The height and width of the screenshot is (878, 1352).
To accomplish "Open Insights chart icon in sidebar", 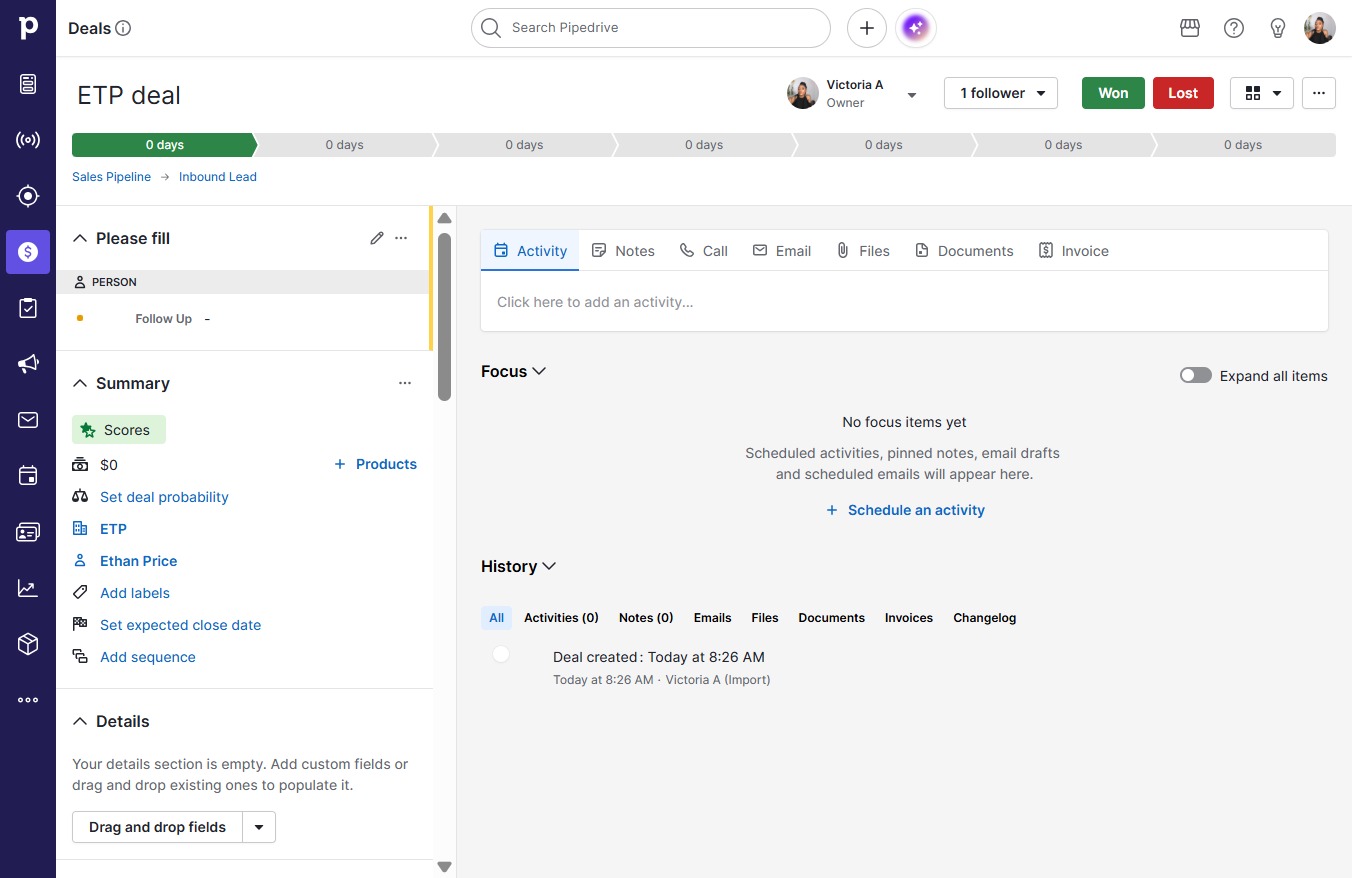I will coord(28,588).
